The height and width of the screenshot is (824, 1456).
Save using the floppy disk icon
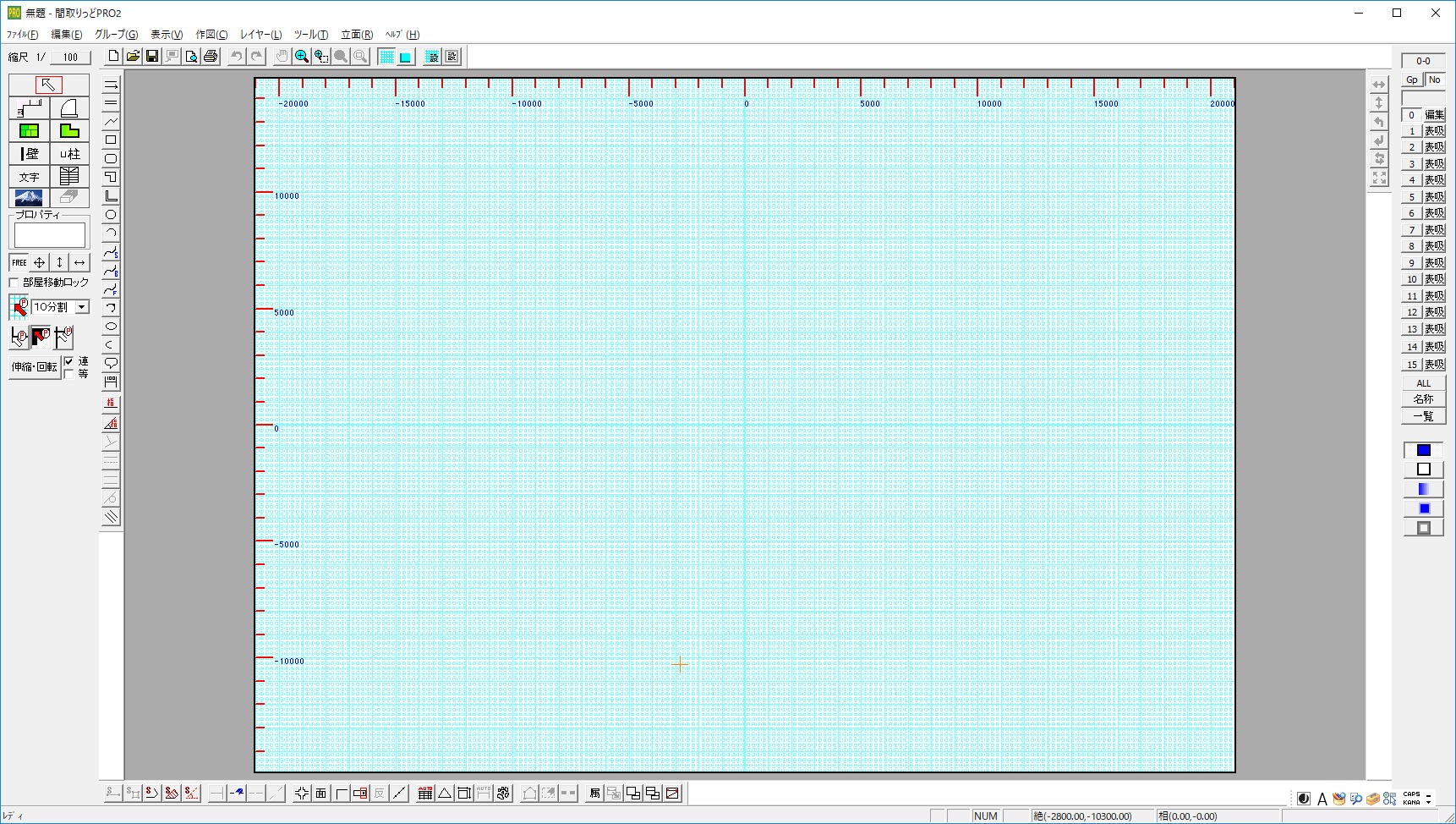tap(152, 57)
